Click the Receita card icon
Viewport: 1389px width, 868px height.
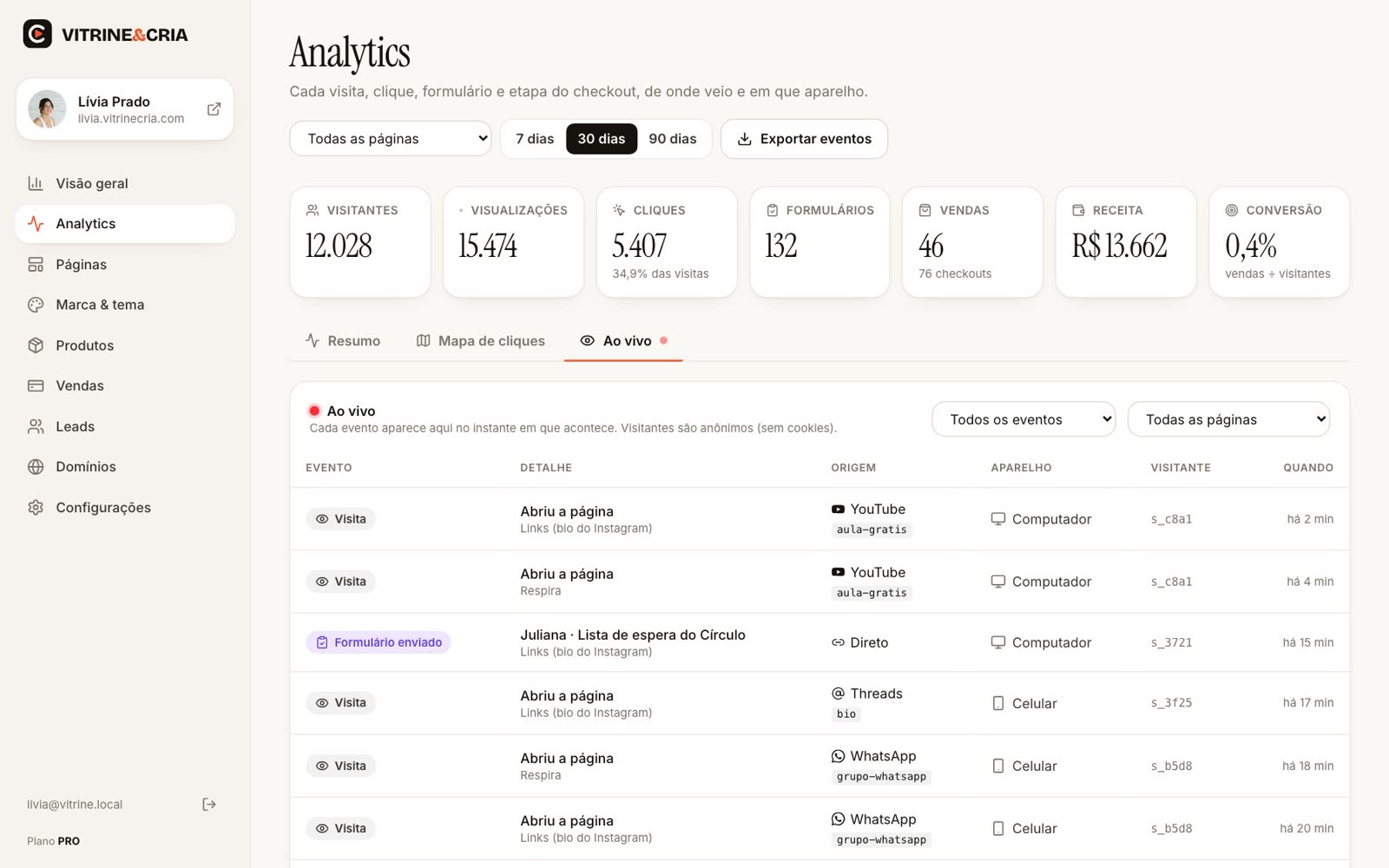click(x=1078, y=210)
